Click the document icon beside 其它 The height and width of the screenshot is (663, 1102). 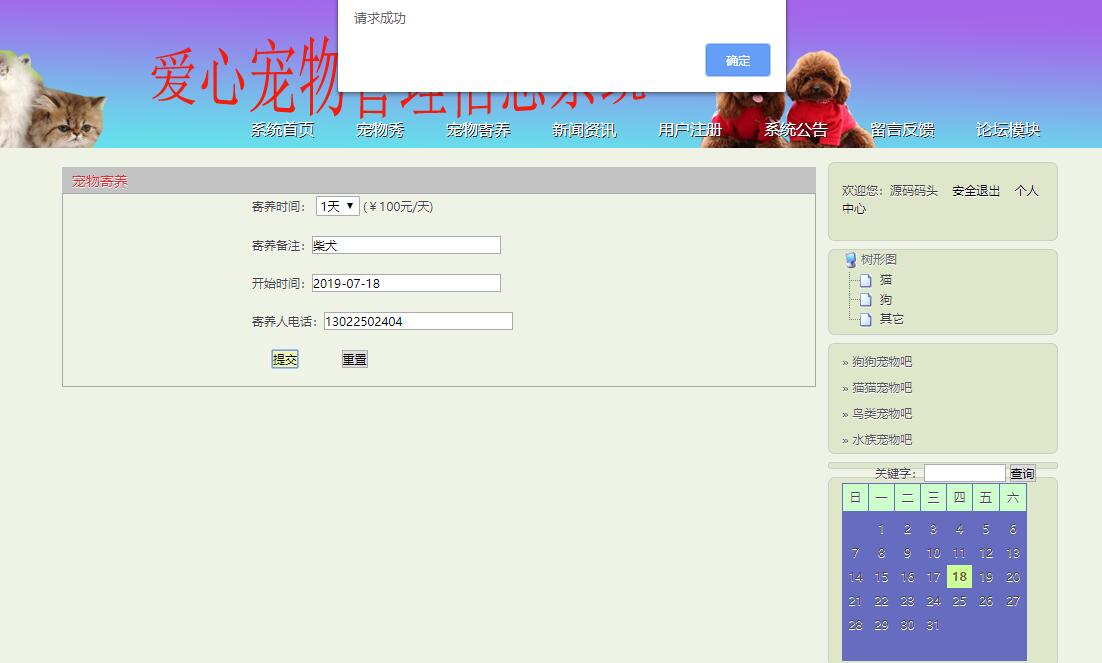pos(865,320)
